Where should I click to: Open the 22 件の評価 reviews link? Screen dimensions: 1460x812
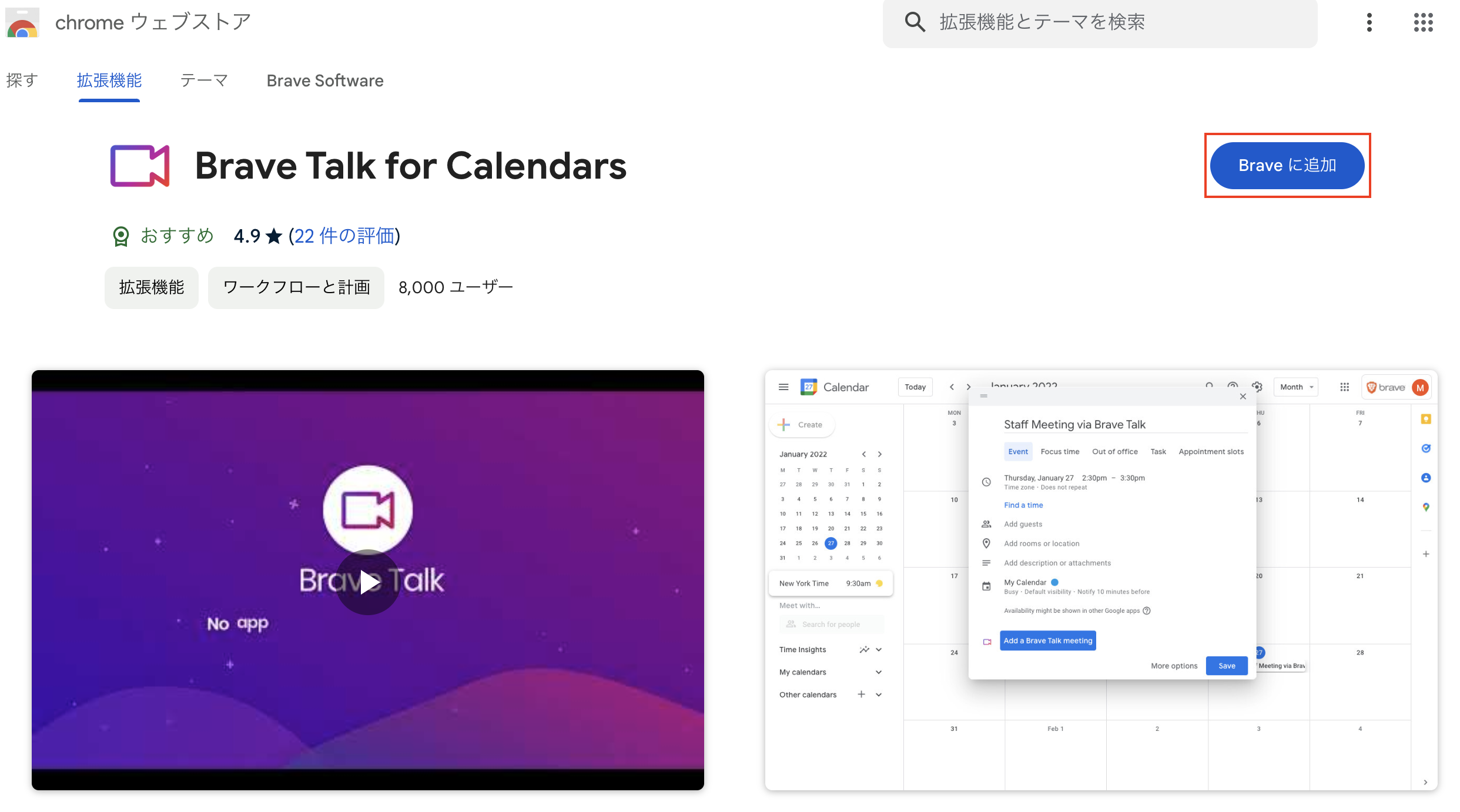click(344, 236)
